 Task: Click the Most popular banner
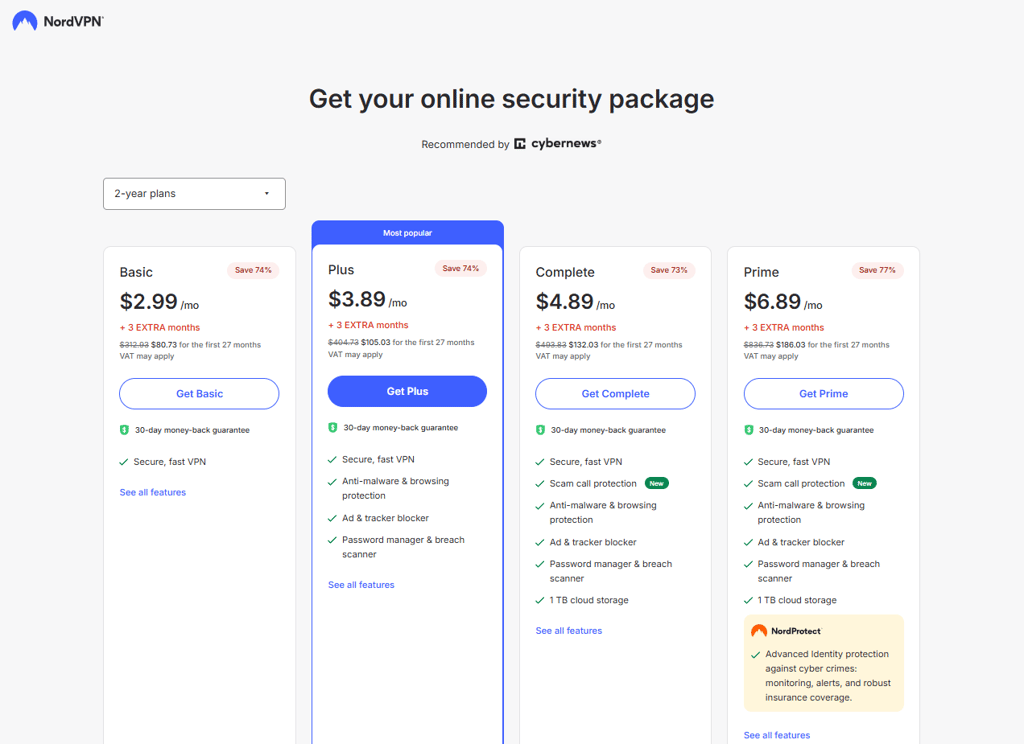408,233
